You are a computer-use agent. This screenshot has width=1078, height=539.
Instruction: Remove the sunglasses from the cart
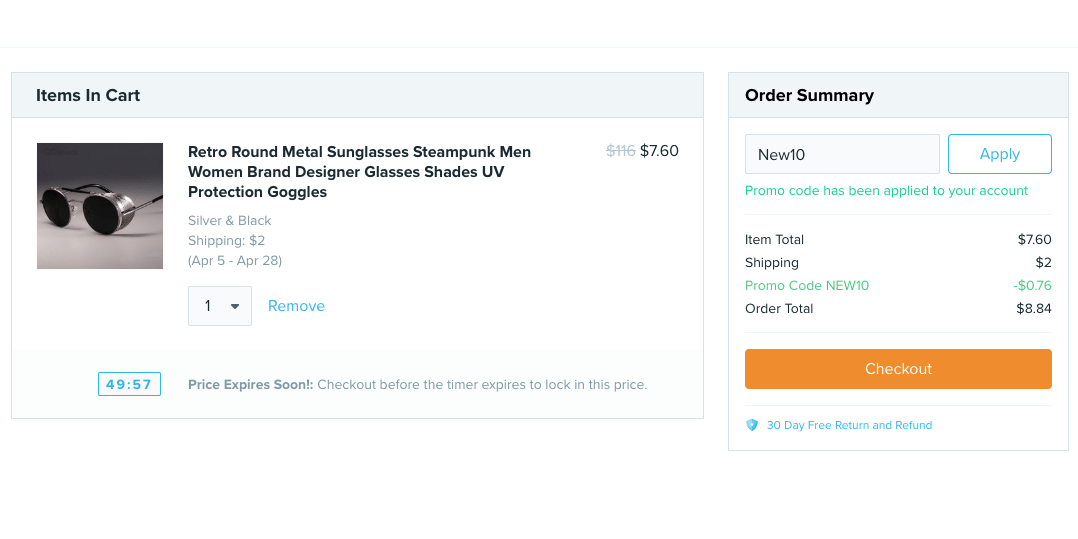(x=296, y=306)
